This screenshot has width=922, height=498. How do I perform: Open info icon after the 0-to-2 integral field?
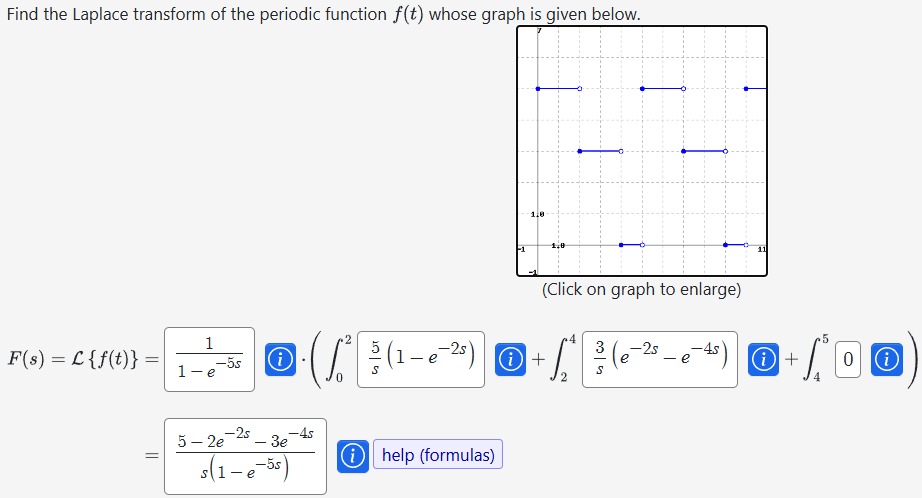(x=510, y=359)
